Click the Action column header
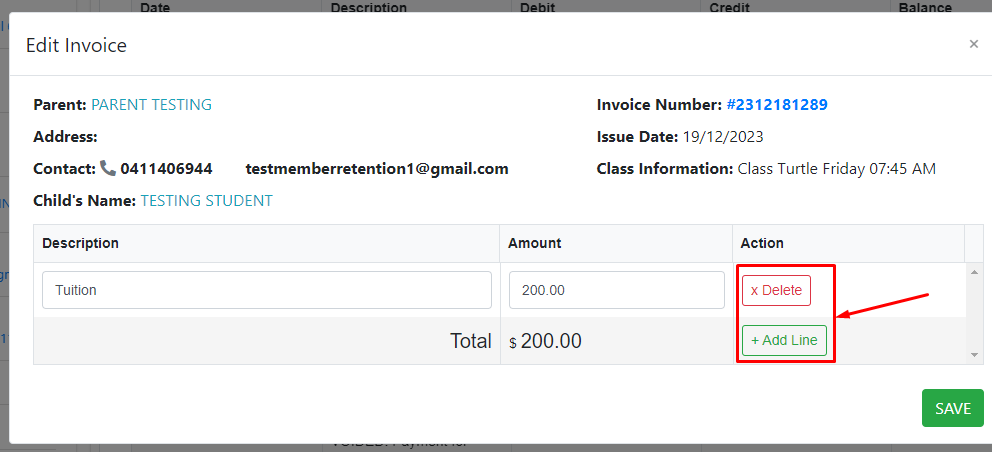The height and width of the screenshot is (452, 992). click(762, 243)
